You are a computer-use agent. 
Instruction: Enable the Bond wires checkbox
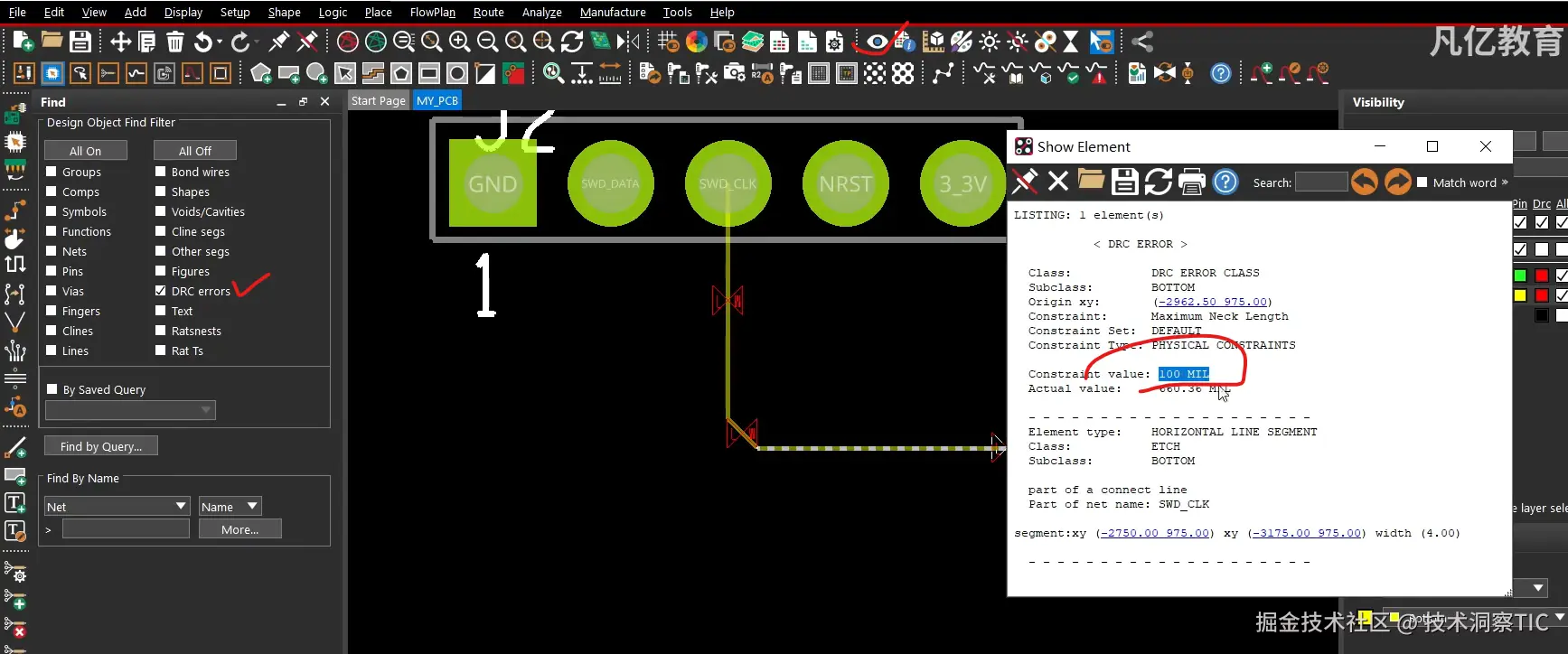click(x=160, y=172)
